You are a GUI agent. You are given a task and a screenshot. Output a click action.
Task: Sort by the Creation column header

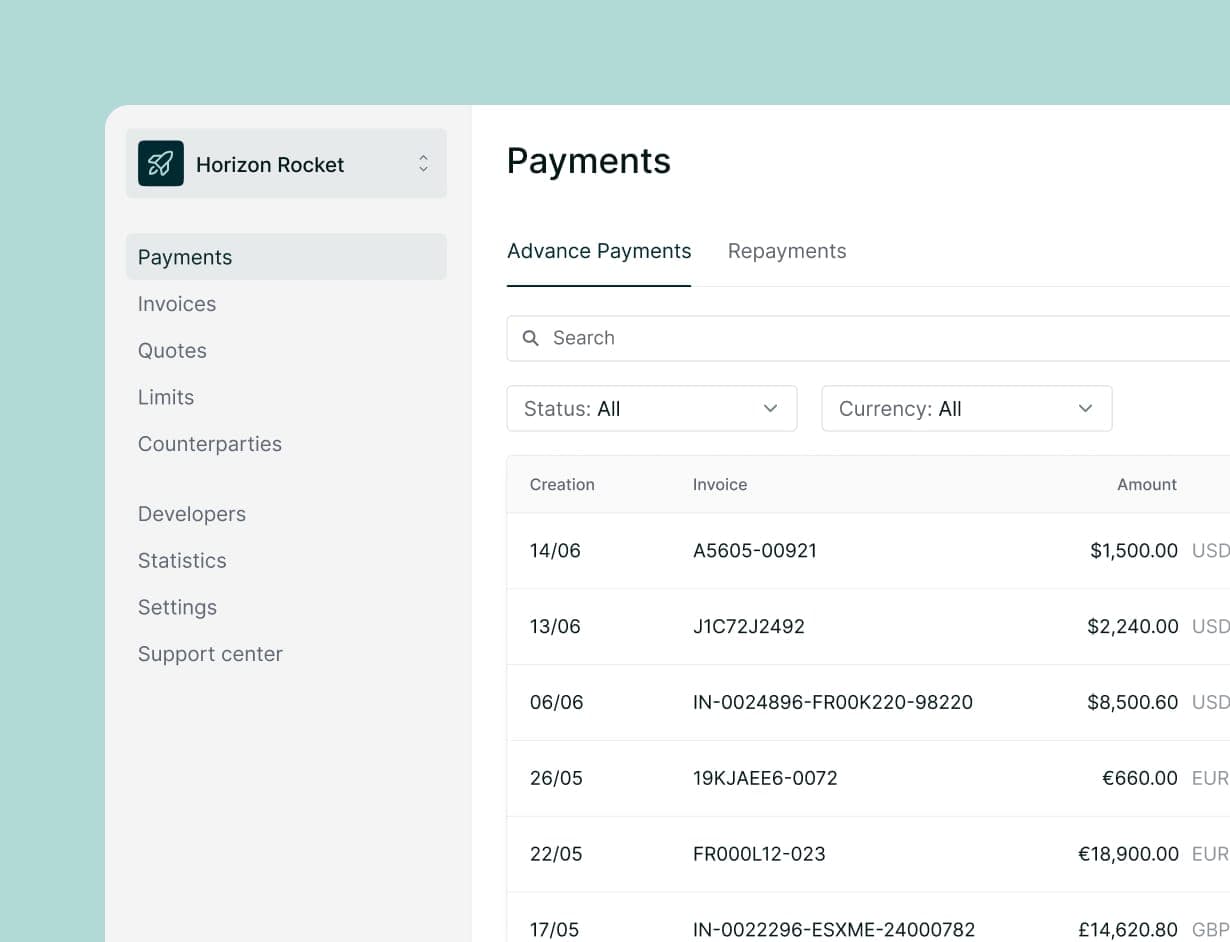[562, 485]
